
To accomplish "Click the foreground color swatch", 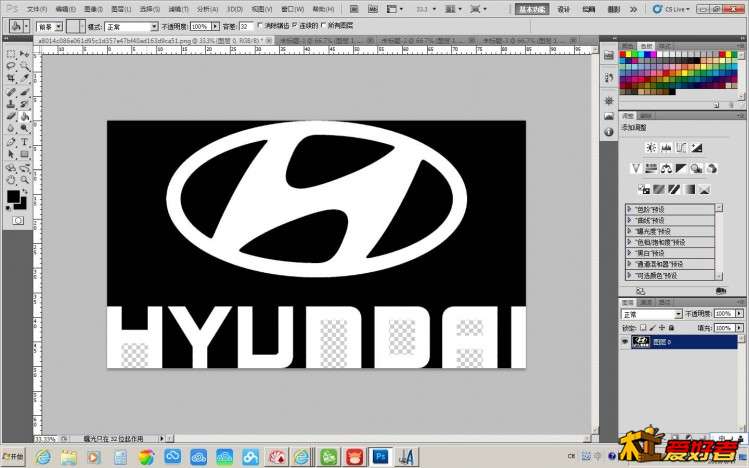I will click(13, 196).
